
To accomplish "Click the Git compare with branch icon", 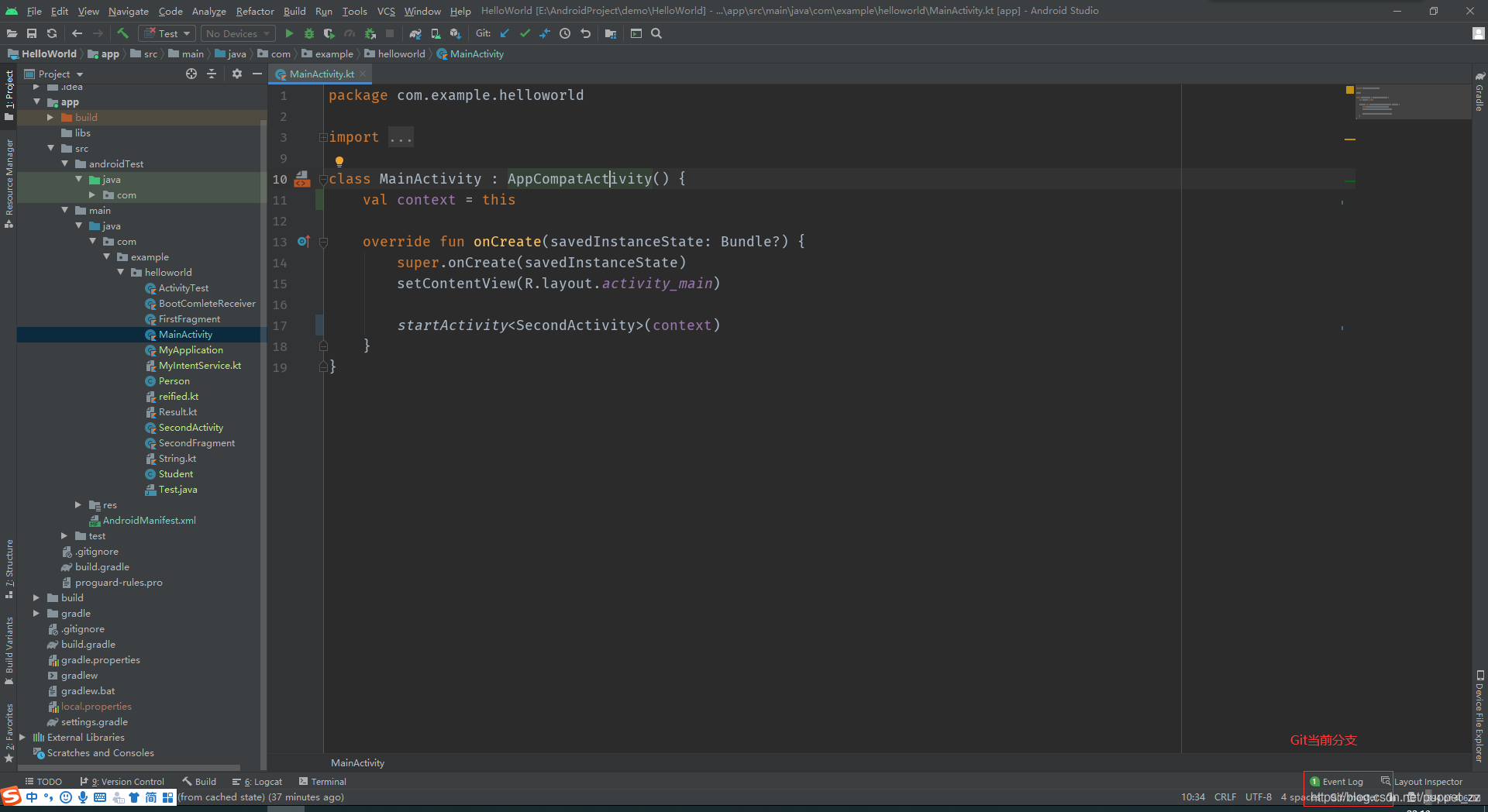I will point(545,33).
